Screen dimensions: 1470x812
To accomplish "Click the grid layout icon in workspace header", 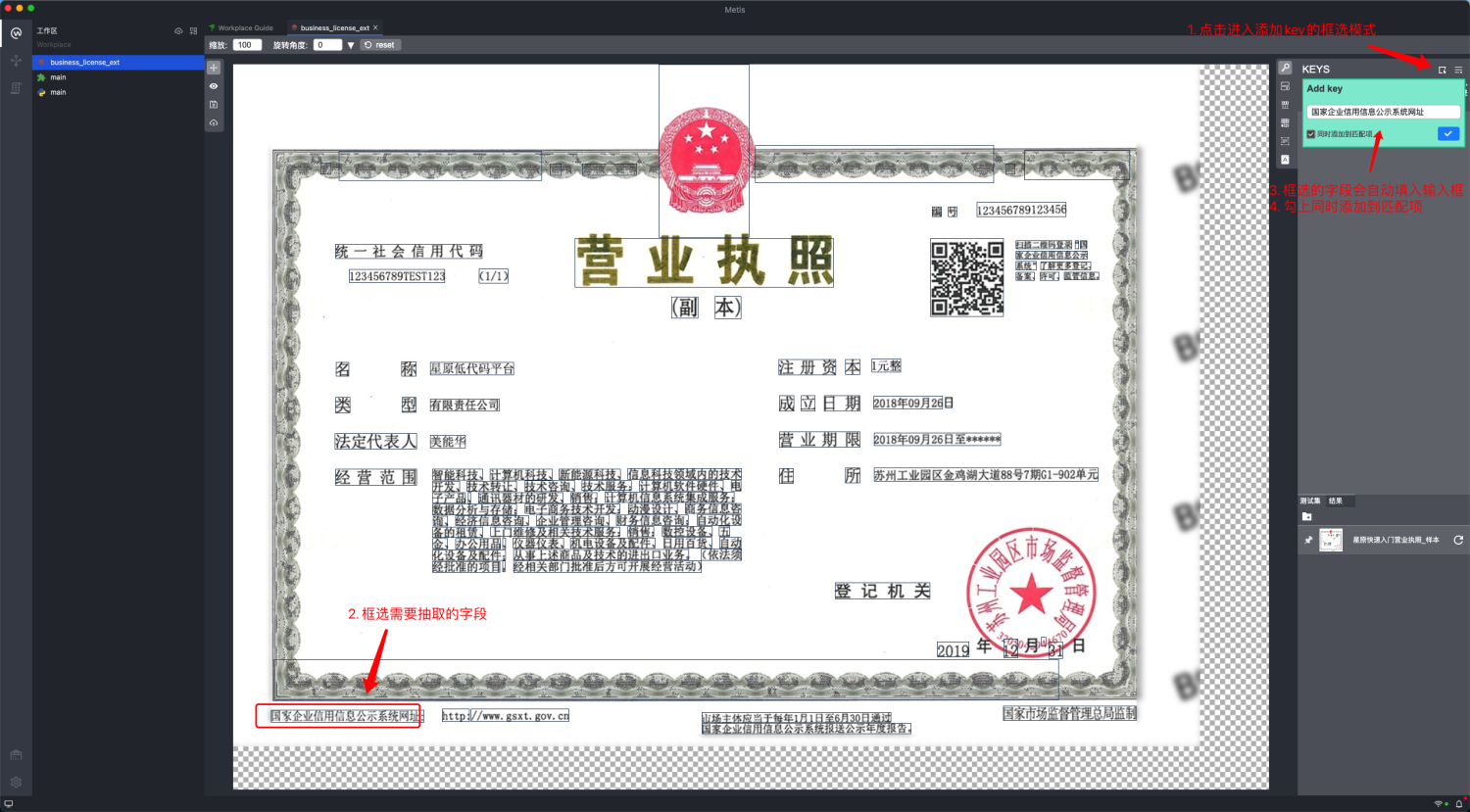I will click(193, 31).
